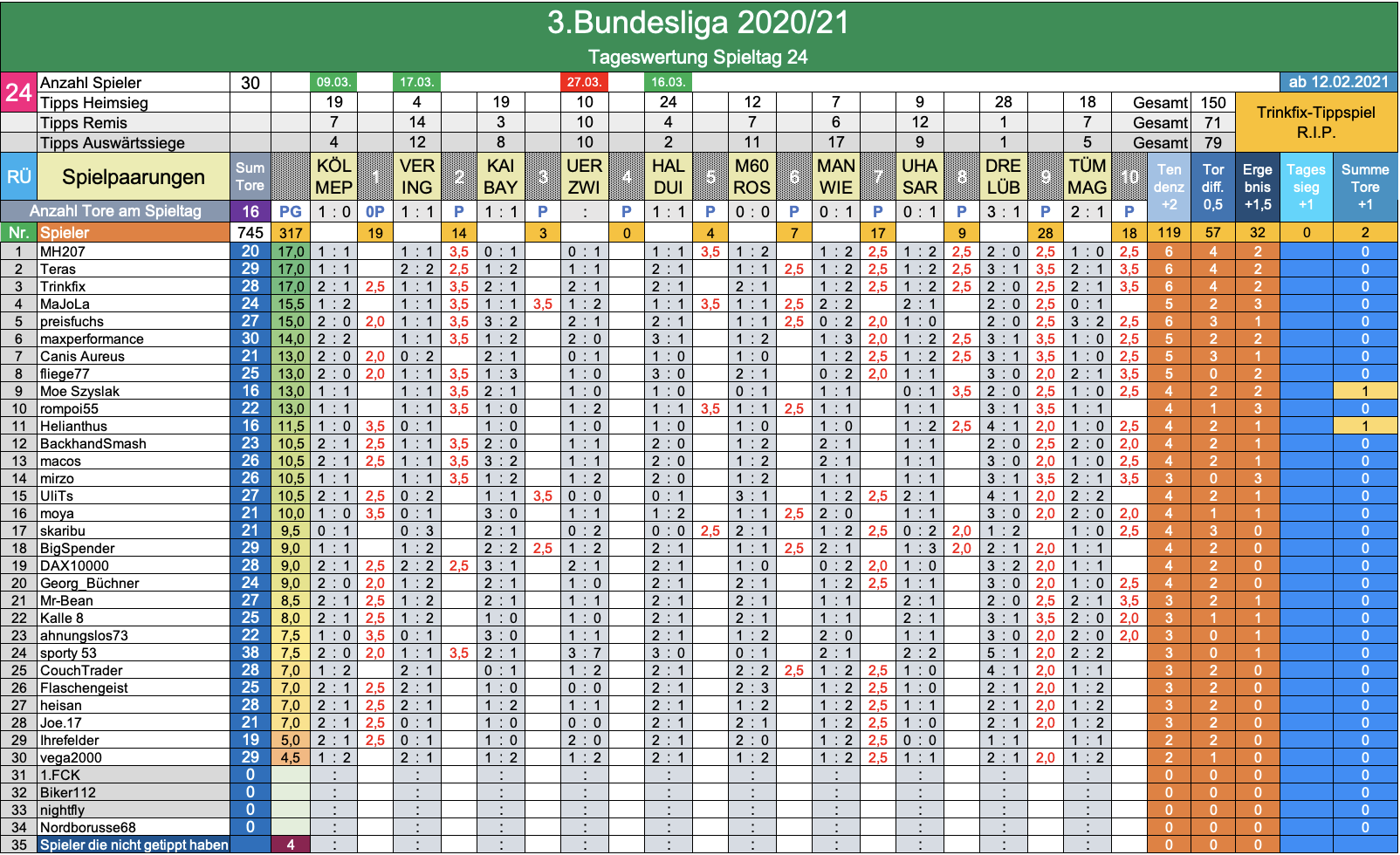This screenshot has height=855, width=1400.
Task: Select player name 'Flaschengeist'
Action: click(84, 687)
